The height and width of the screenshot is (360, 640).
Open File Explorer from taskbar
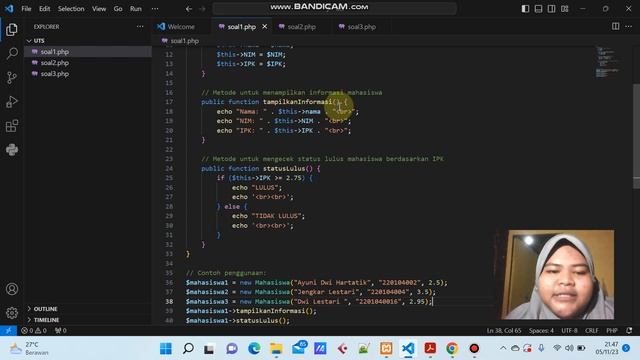click(276, 349)
